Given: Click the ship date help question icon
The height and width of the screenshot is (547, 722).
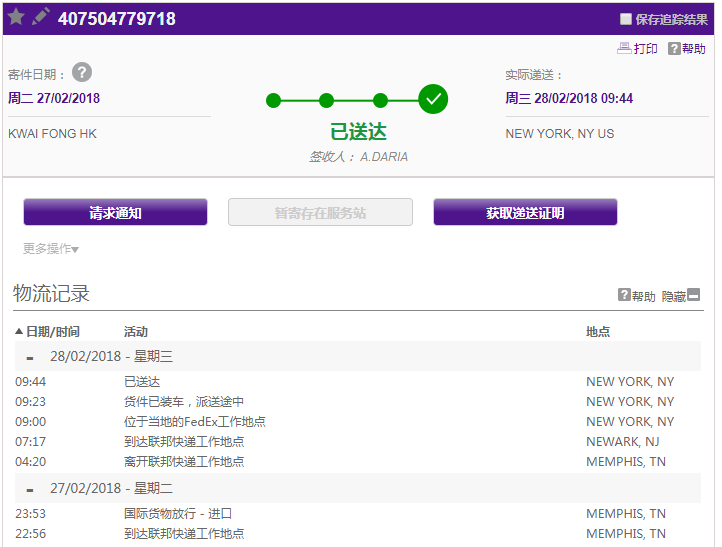Looking at the screenshot, I should pos(82,72).
